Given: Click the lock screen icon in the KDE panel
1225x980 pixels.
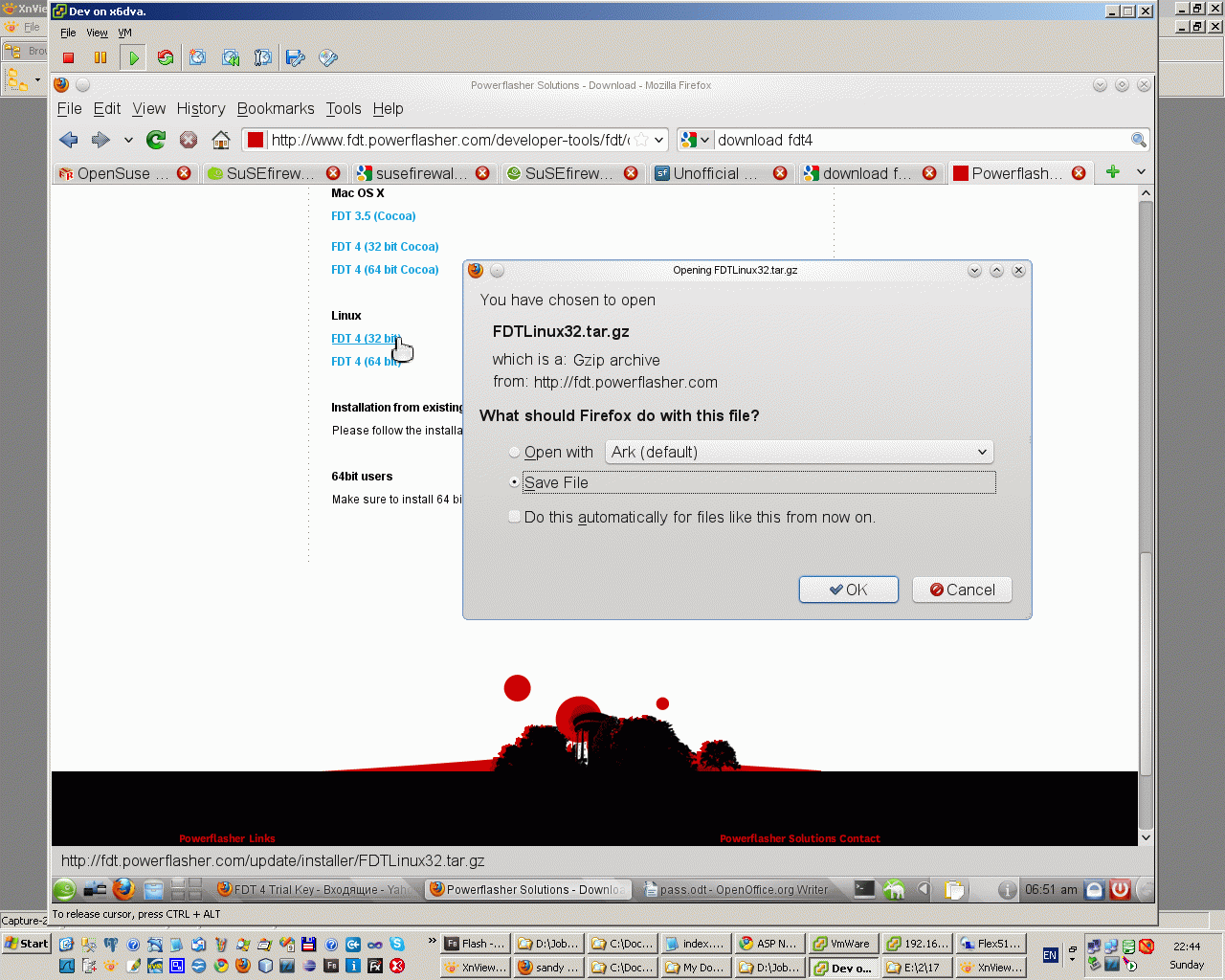Looking at the screenshot, I should pos(1094,889).
